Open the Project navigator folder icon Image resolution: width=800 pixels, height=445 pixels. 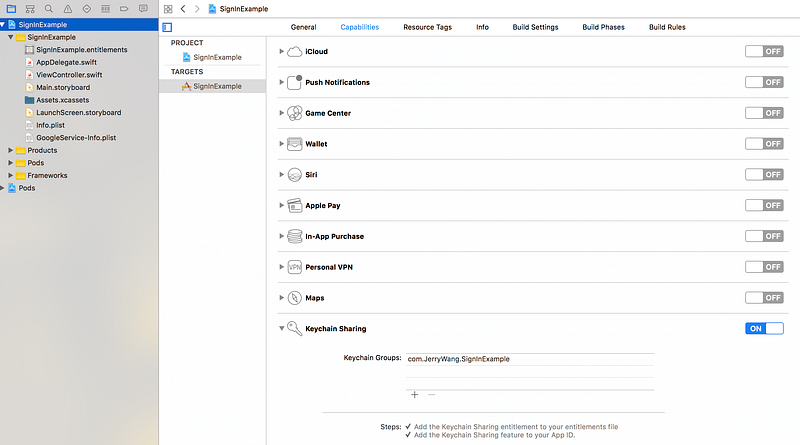click(11, 9)
